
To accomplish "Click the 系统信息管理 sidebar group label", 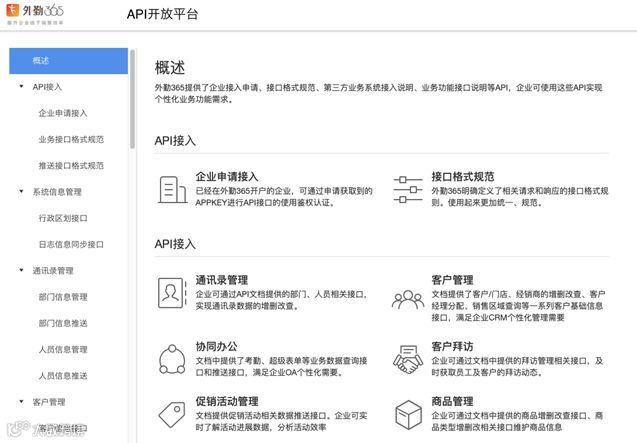I will coord(57,192).
